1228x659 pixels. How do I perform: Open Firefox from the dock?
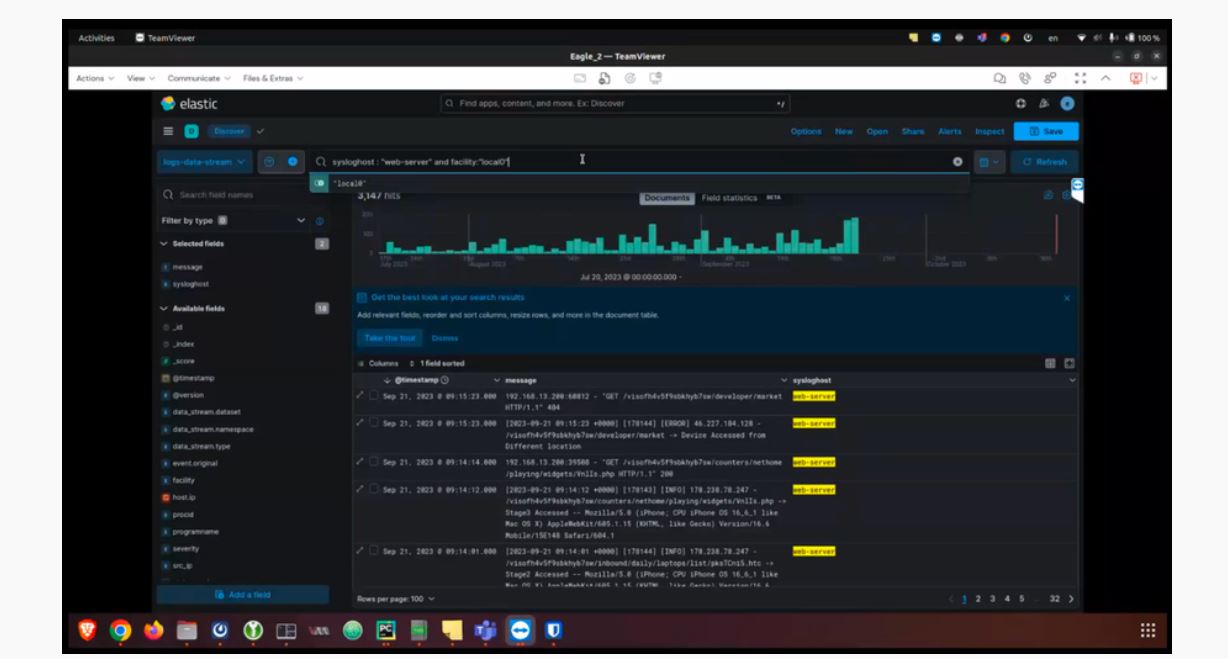click(153, 631)
